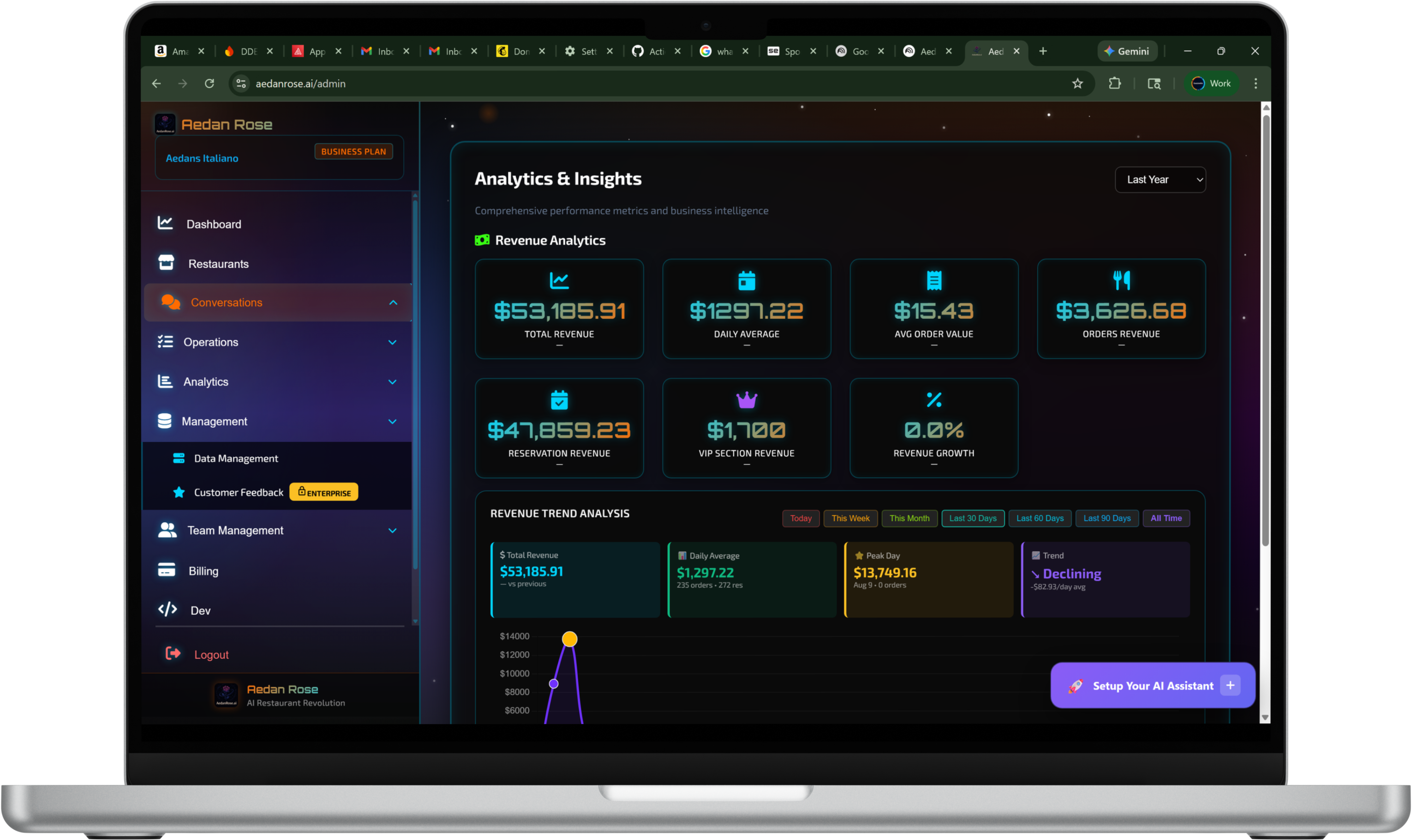Select the Last 30 Days filter
The height and width of the screenshot is (840, 1412).
tap(973, 519)
